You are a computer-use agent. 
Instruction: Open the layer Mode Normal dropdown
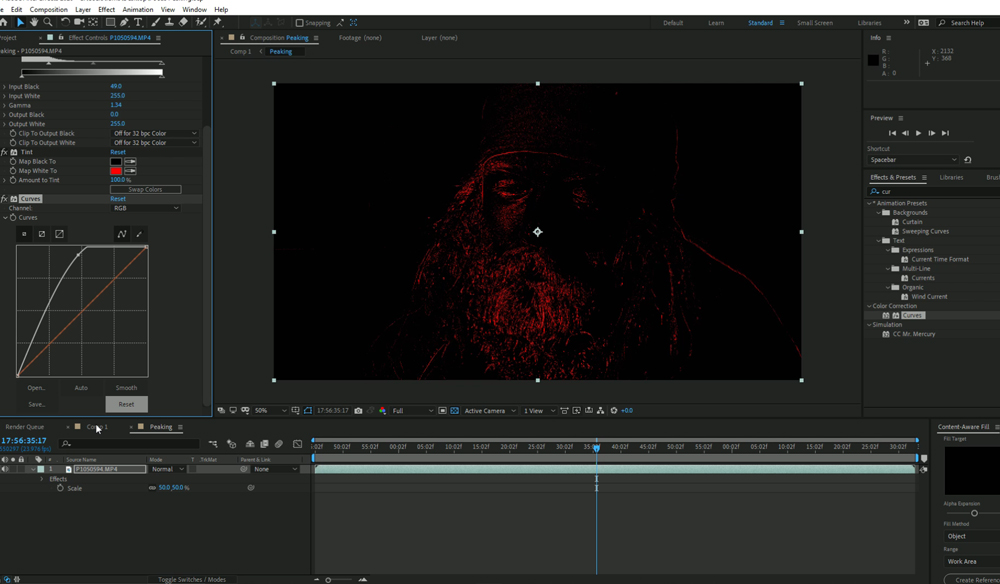point(167,469)
